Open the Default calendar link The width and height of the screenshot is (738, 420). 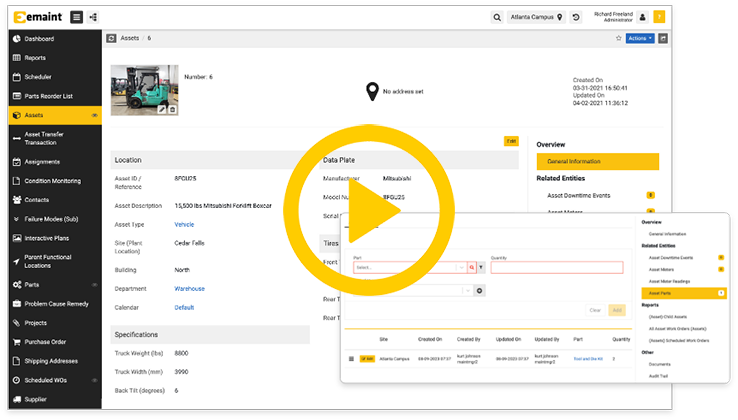point(184,307)
